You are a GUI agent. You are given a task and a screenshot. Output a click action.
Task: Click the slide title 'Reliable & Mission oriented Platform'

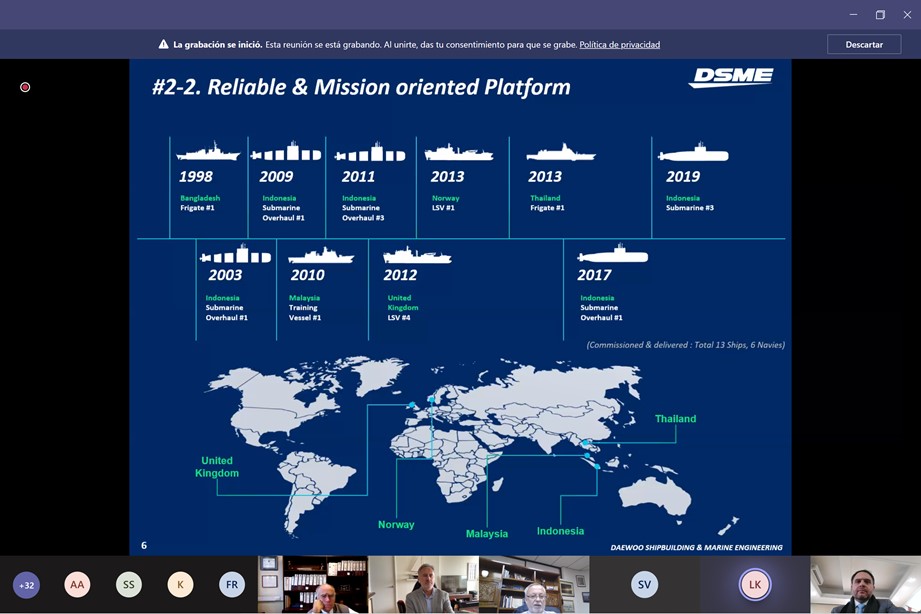[x=389, y=87]
